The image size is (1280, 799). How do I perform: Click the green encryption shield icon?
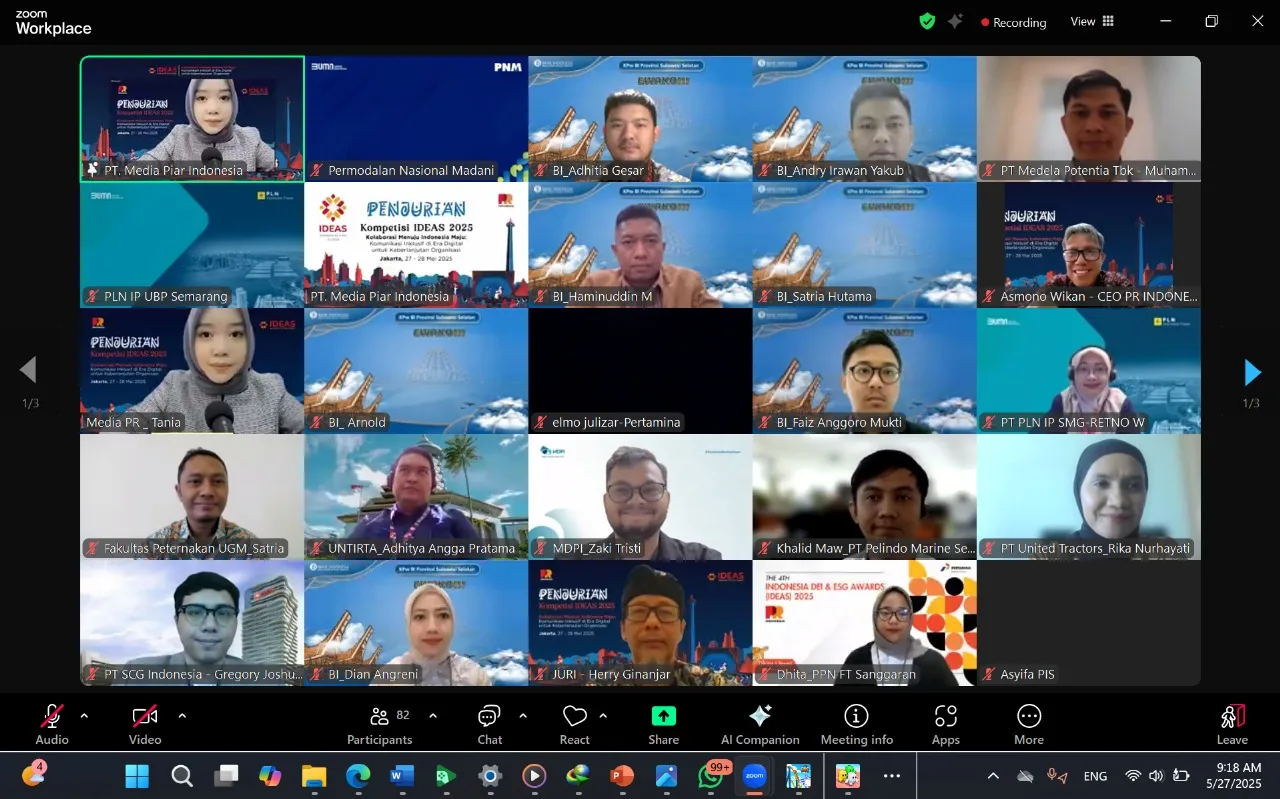pos(927,21)
